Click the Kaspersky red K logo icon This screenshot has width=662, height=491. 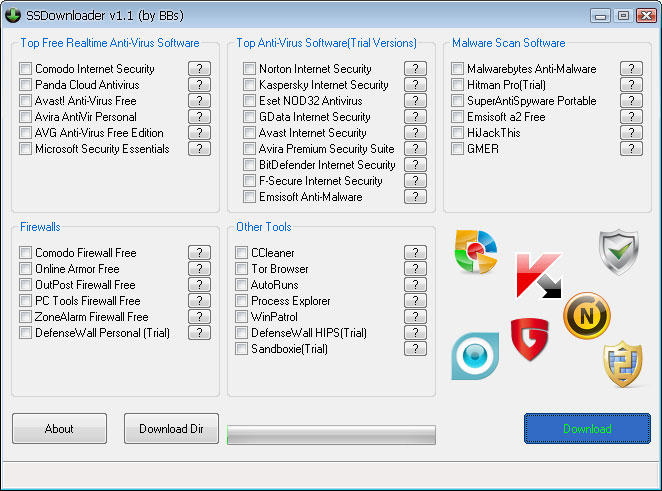coord(539,275)
